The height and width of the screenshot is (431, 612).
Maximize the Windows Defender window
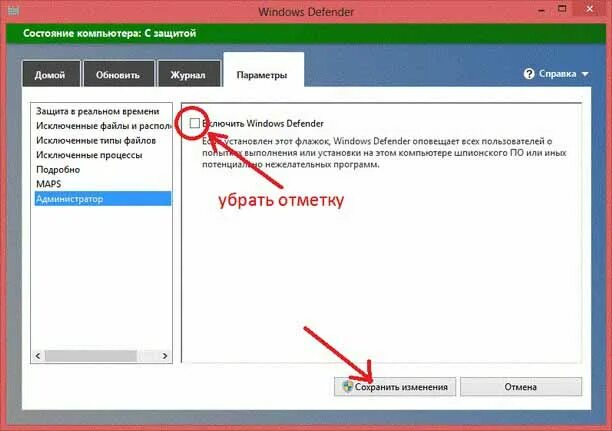[562, 9]
